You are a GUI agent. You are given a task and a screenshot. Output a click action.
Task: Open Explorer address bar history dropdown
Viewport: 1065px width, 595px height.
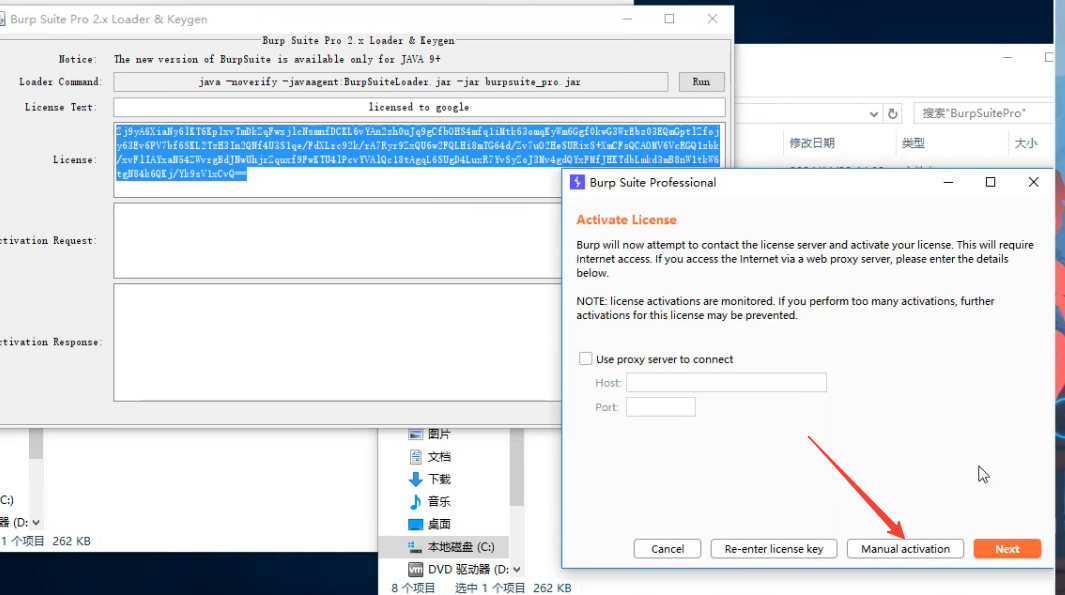coord(873,114)
